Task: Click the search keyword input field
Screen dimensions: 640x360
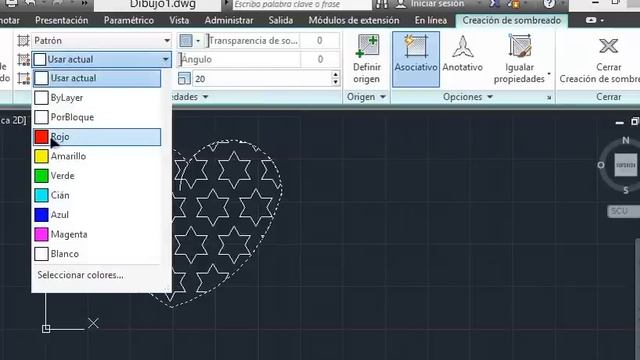Action: tap(302, 4)
